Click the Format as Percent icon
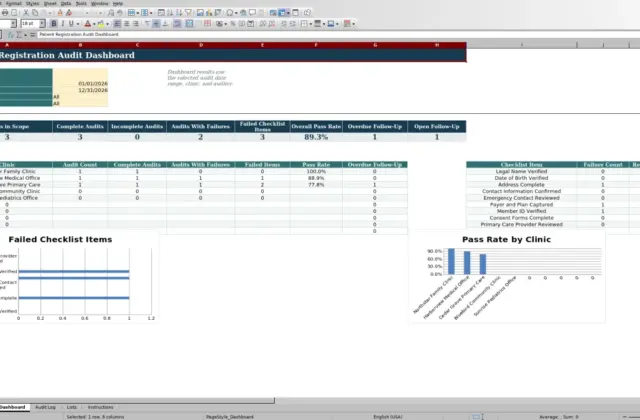The height and width of the screenshot is (420, 640). (233, 24)
